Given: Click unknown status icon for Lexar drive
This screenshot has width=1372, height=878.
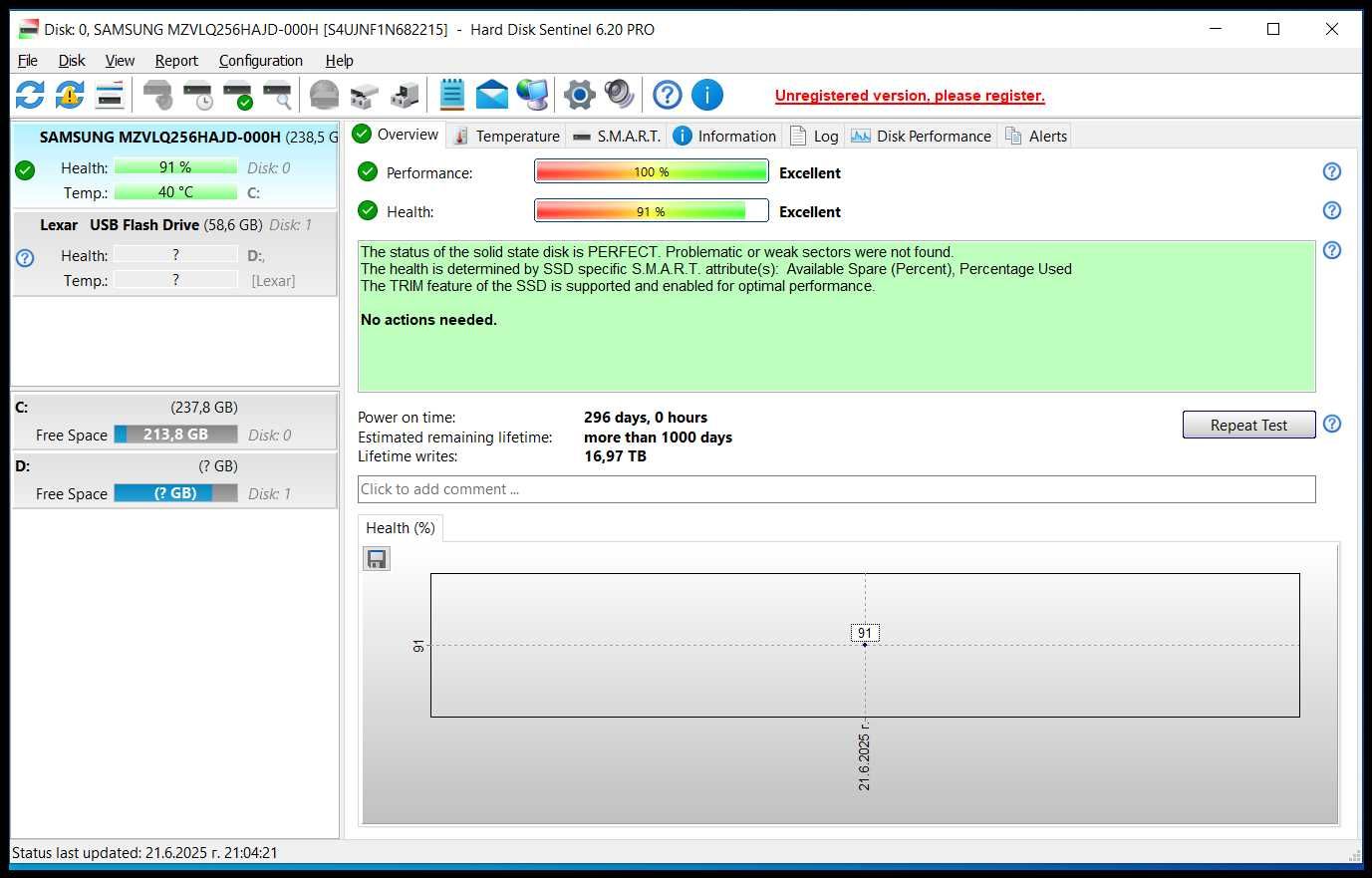Looking at the screenshot, I should [26, 258].
